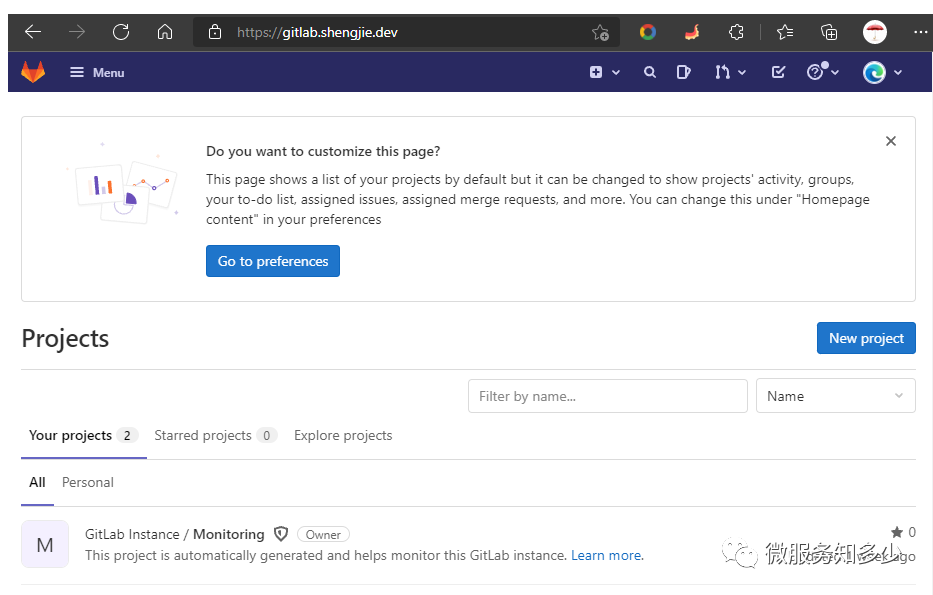Click the Monitoring project M avatar
933x595 pixels.
(45, 544)
